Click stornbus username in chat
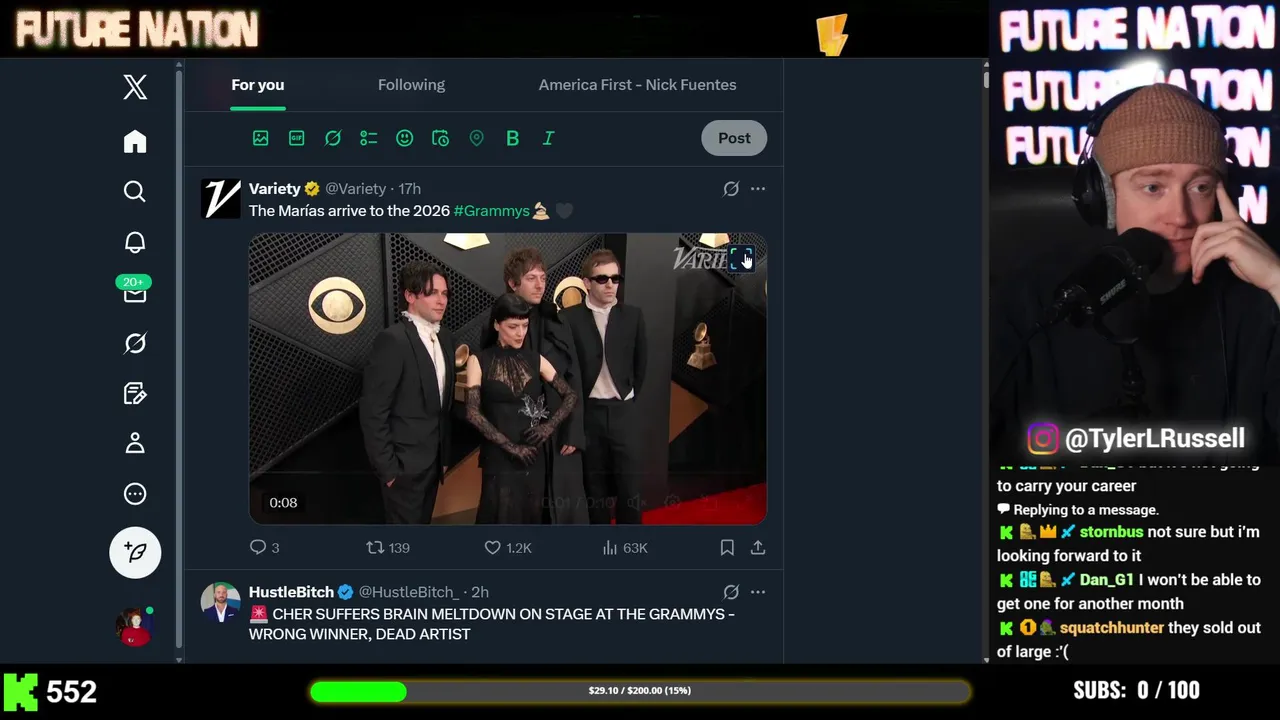The height and width of the screenshot is (720, 1280). 1111,532
